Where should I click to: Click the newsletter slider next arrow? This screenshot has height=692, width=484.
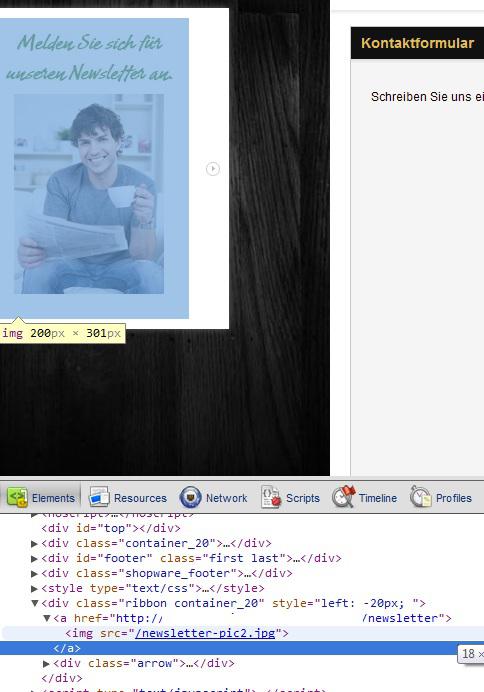tap(213, 169)
